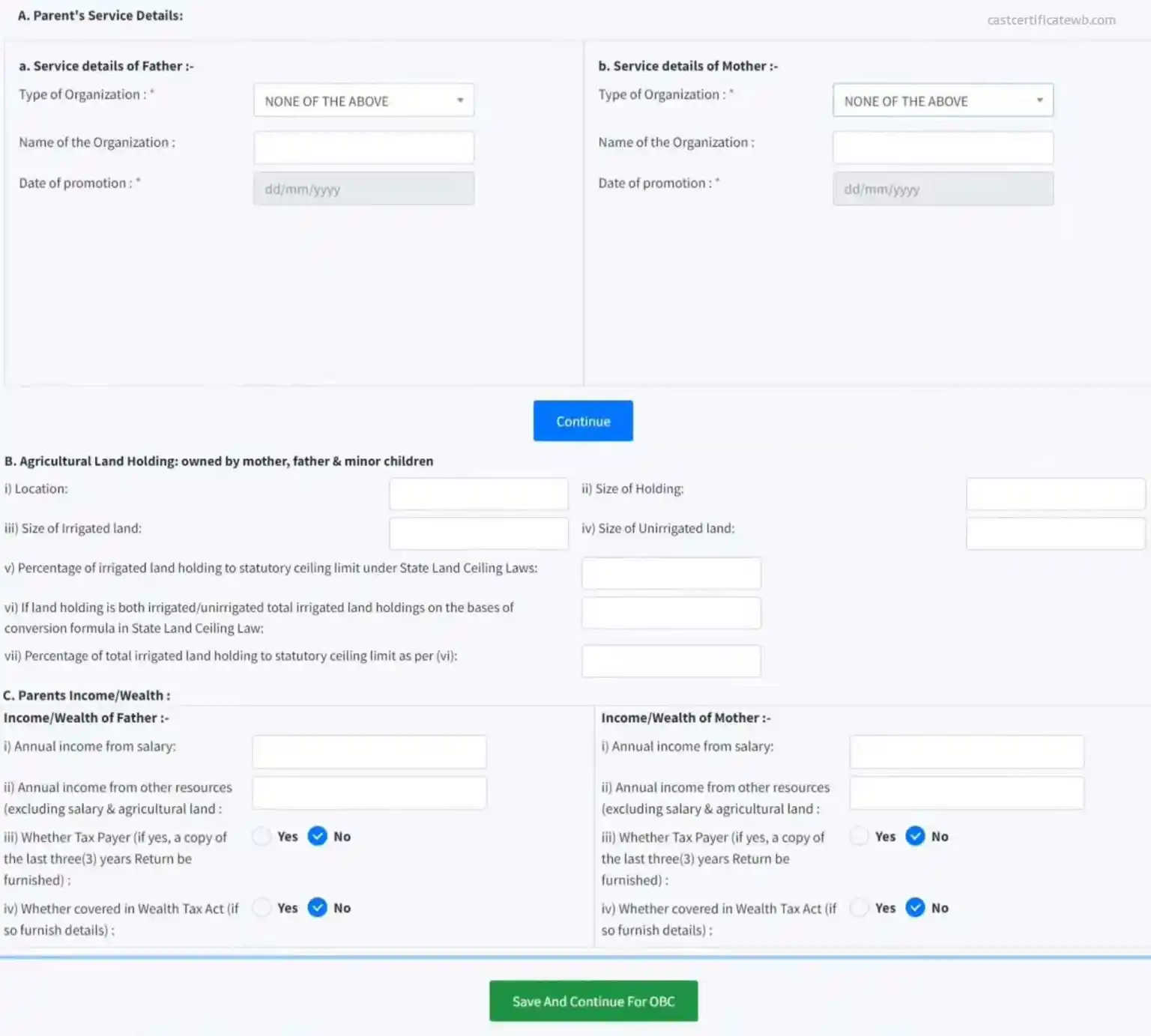Click the Size of Holding field
1151x1036 pixels.
(1055, 494)
